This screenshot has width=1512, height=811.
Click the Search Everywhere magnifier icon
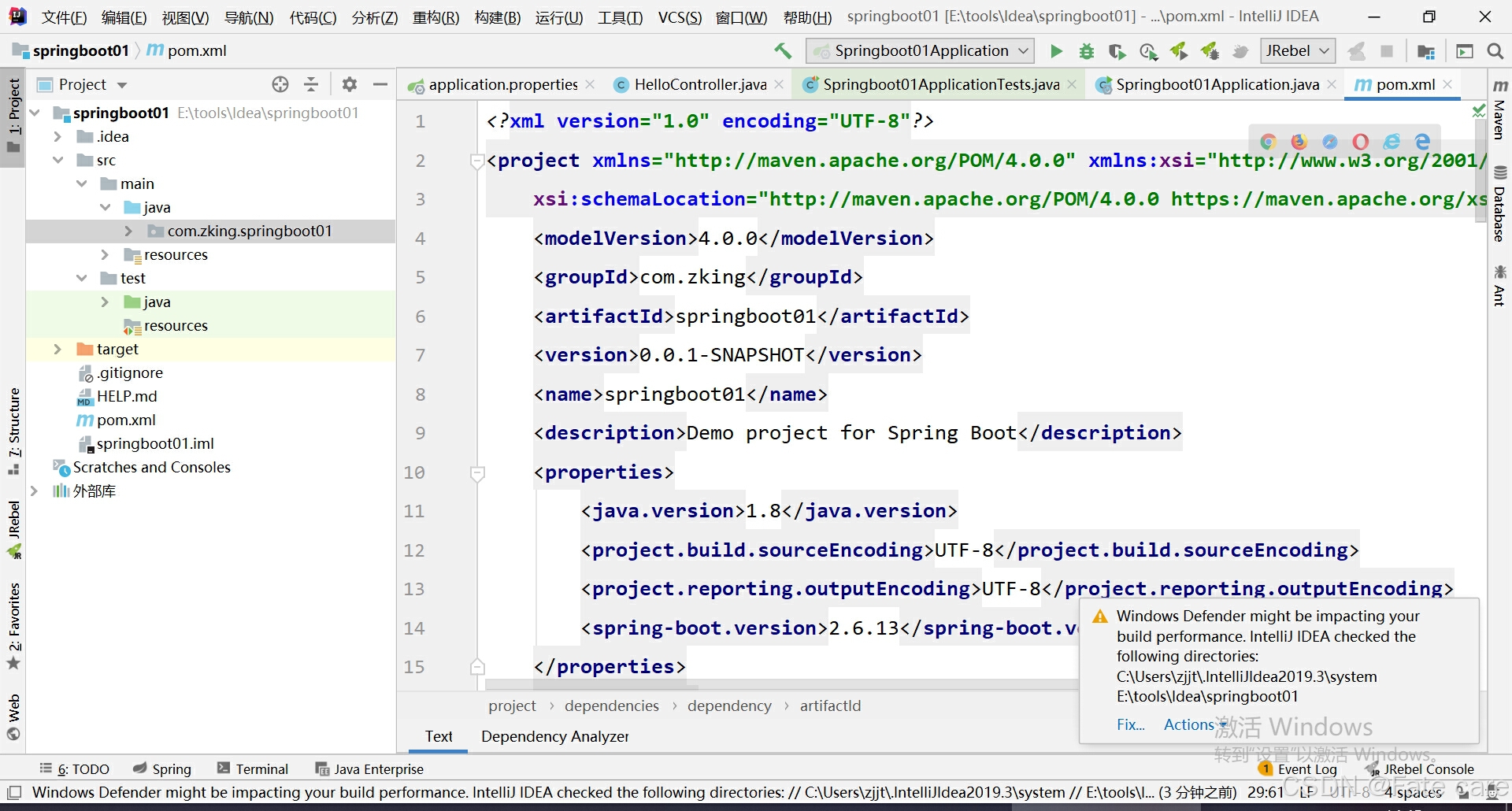click(x=1495, y=51)
